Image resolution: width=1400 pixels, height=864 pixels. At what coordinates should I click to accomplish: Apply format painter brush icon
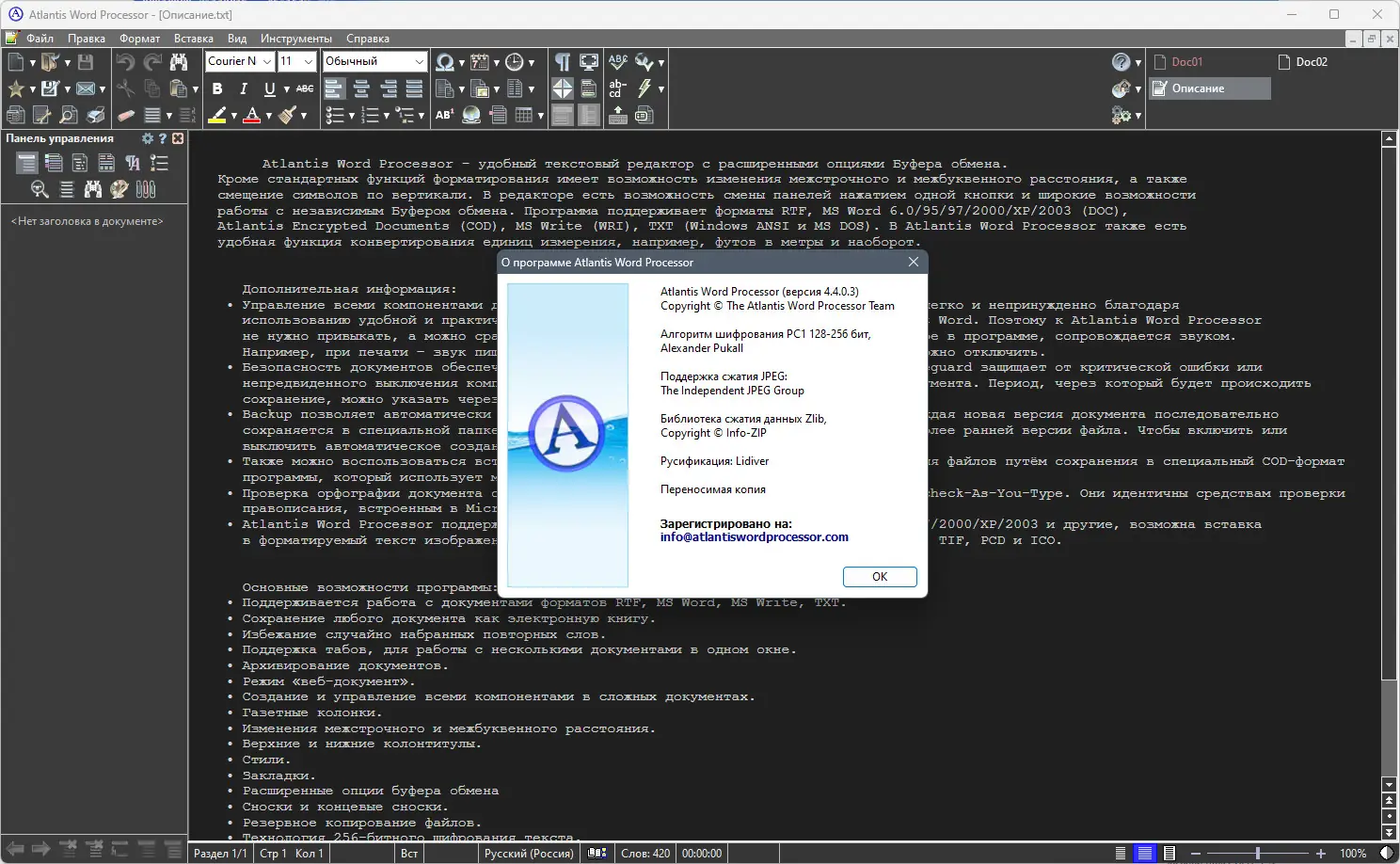pos(288,115)
